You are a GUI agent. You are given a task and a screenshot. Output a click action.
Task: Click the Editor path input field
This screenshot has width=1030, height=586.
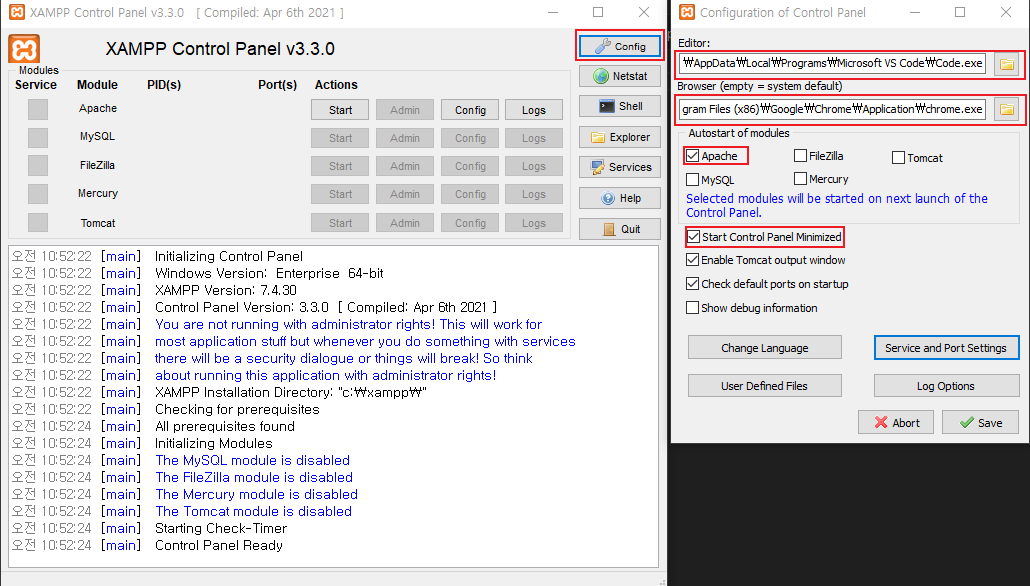(832, 64)
